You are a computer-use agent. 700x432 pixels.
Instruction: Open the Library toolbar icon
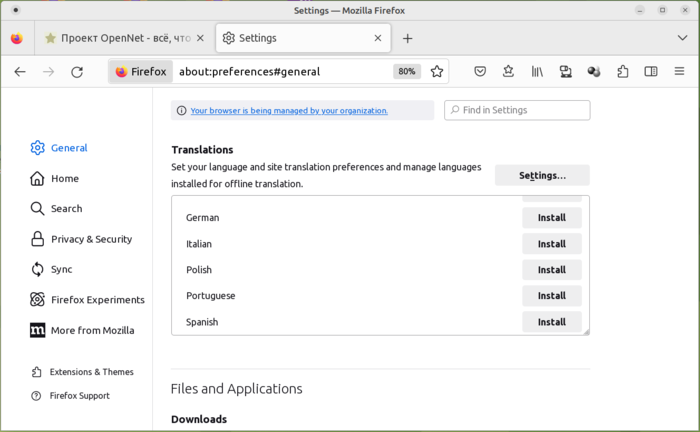click(x=537, y=72)
